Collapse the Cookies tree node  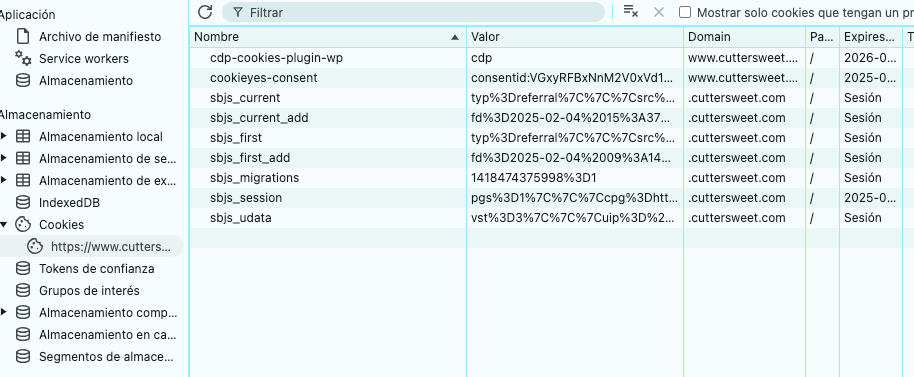[4, 224]
